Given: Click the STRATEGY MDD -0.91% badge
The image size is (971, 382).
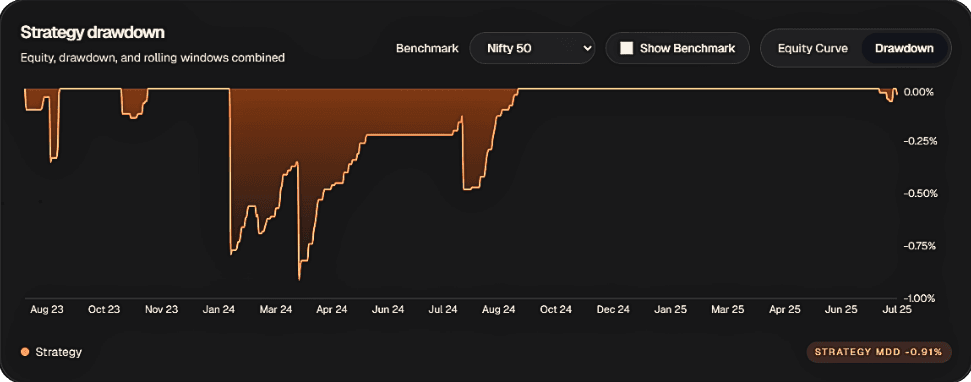Looking at the screenshot, I should tap(878, 352).
